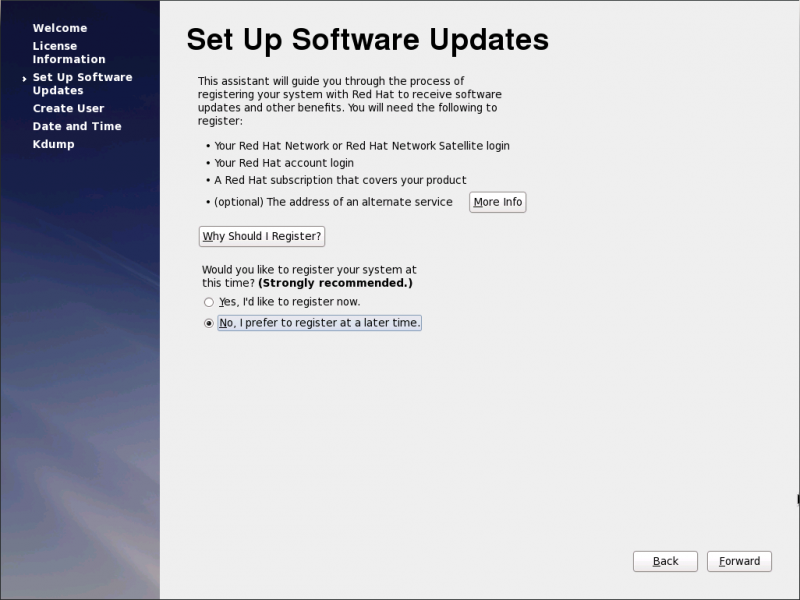Click the 'Your Red Hat account login' bullet

[284, 163]
